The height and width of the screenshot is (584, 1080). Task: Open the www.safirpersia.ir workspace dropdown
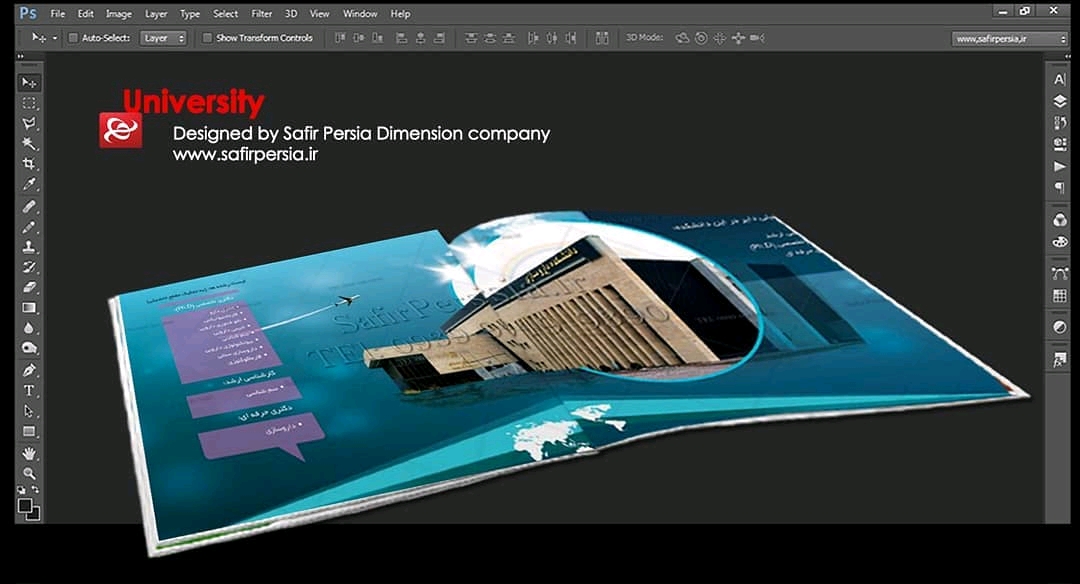pos(1009,38)
